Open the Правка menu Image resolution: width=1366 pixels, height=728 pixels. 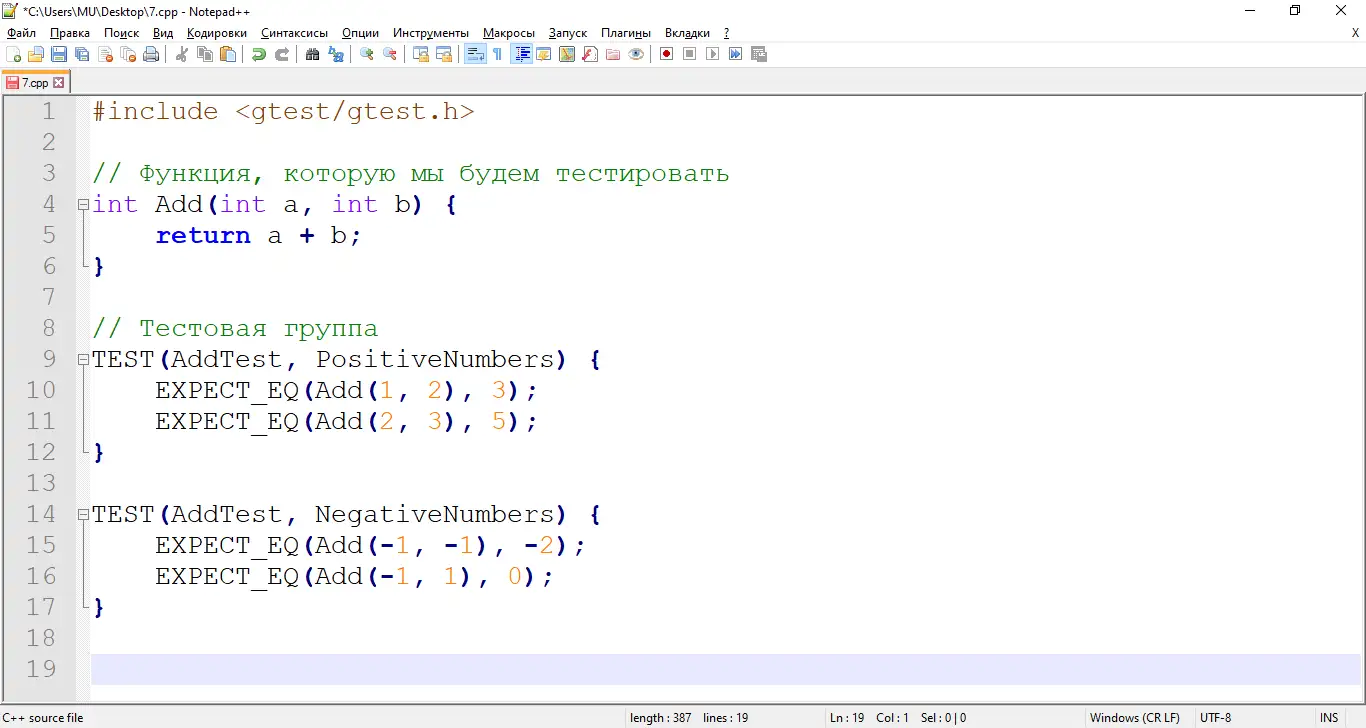[70, 33]
